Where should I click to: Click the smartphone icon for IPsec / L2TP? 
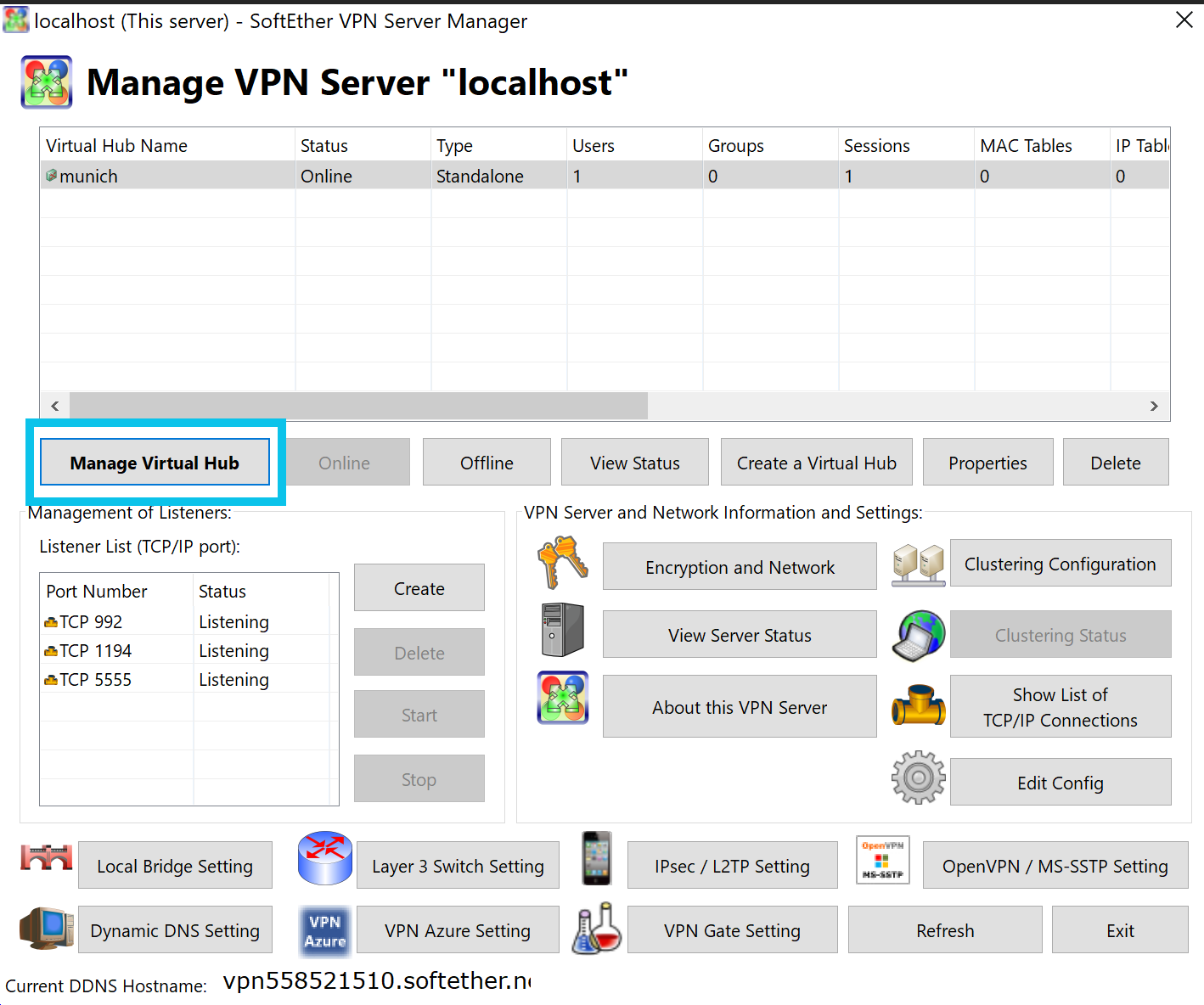pyautogui.click(x=597, y=858)
